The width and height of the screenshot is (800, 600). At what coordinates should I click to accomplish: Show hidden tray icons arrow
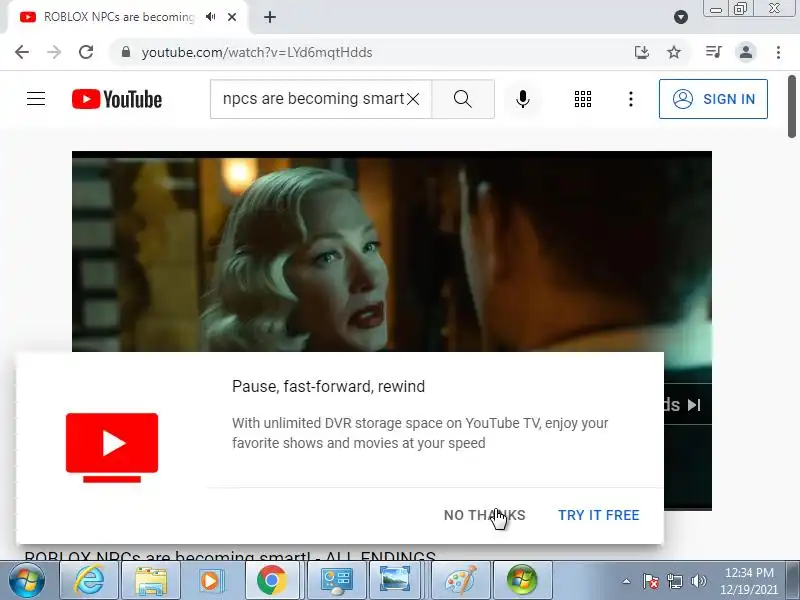(627, 581)
